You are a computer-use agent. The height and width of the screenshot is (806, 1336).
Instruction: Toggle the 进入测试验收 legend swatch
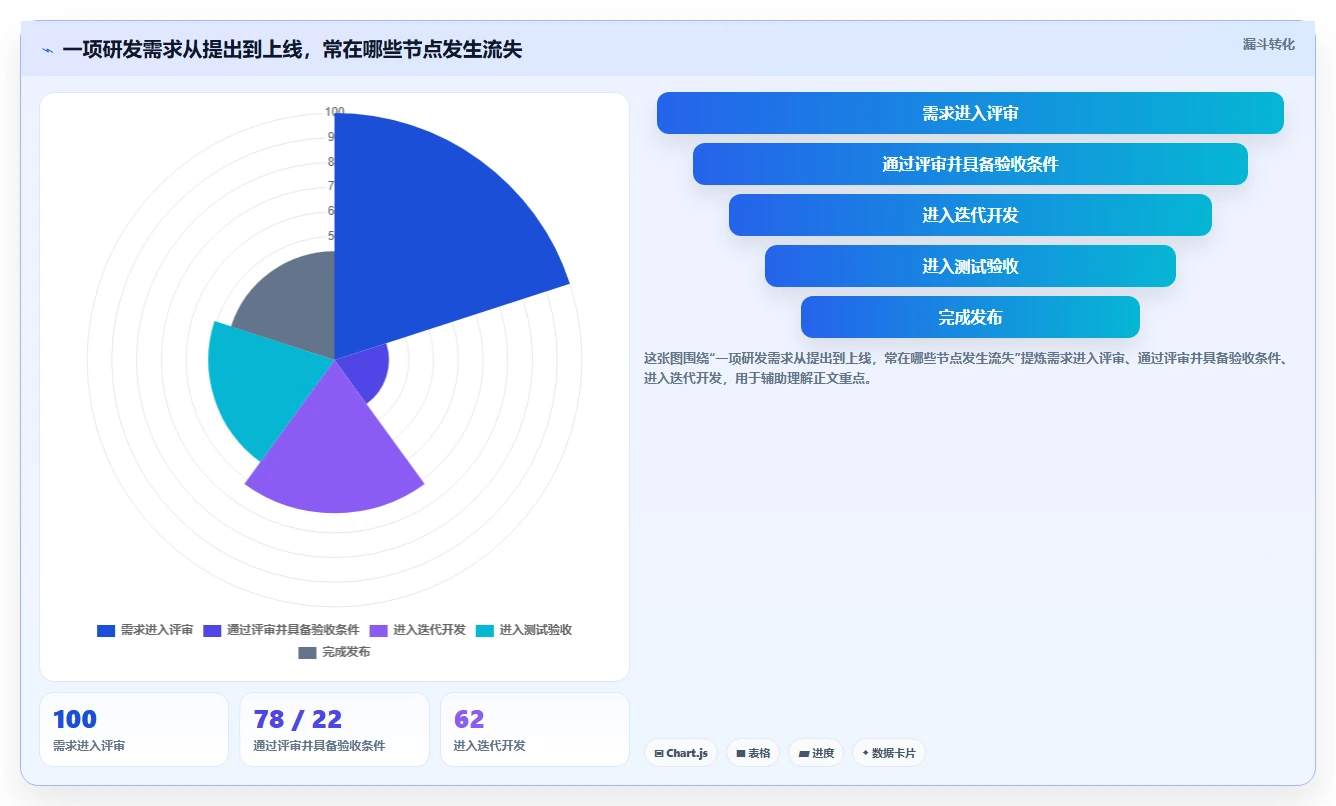pos(485,630)
